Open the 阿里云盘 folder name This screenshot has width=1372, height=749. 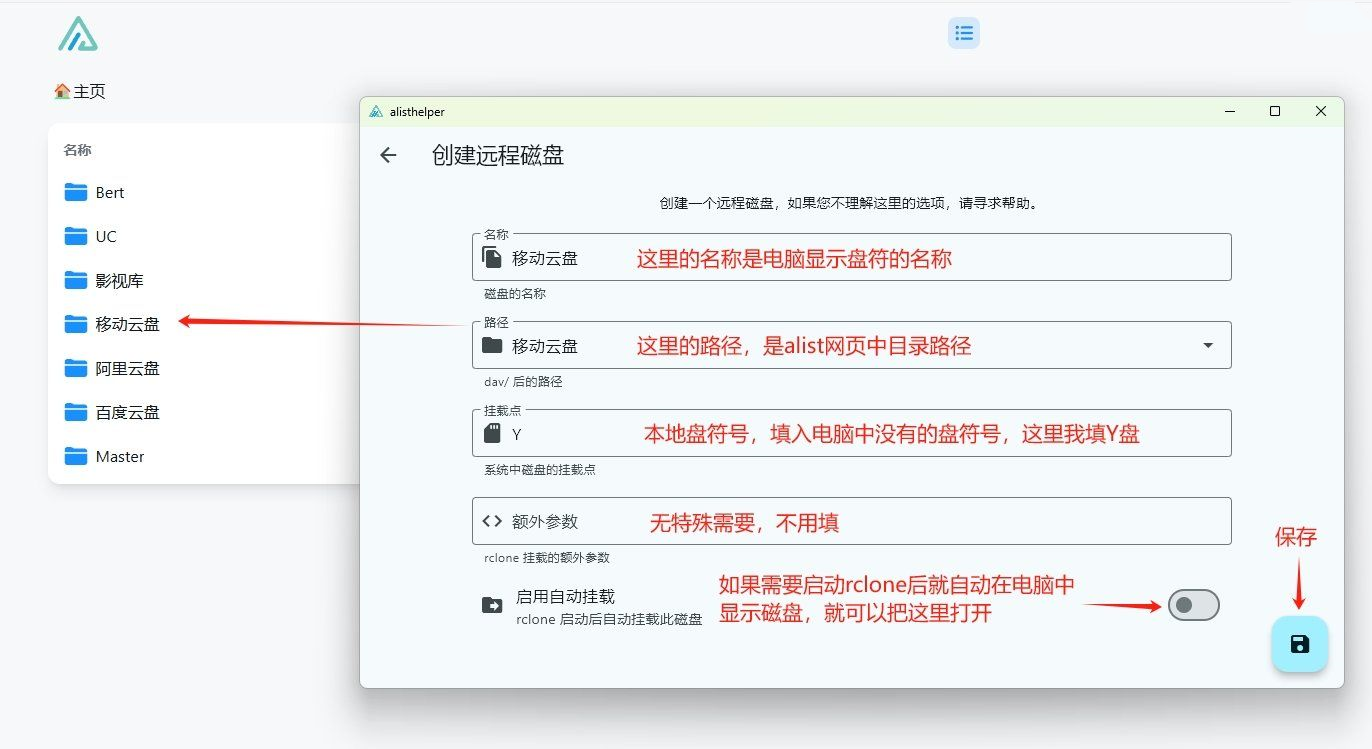pos(128,369)
